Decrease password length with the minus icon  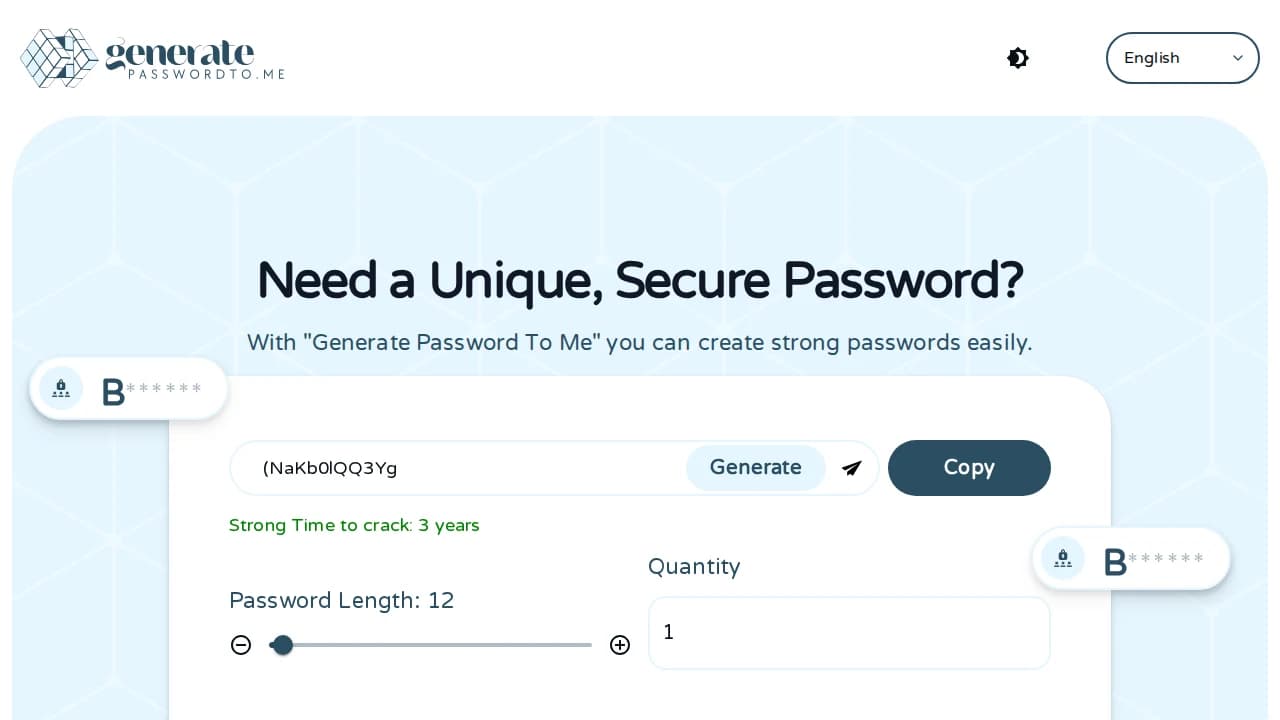(x=241, y=645)
